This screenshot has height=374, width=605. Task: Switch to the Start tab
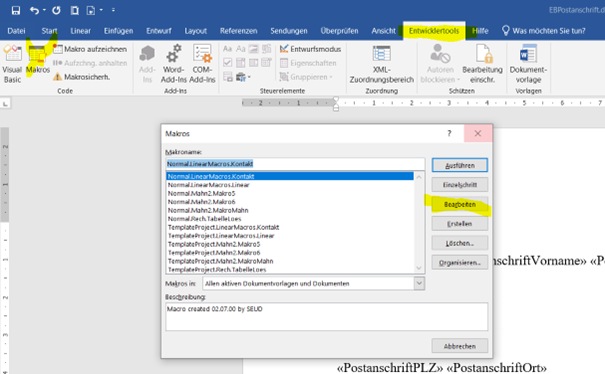[x=49, y=31]
